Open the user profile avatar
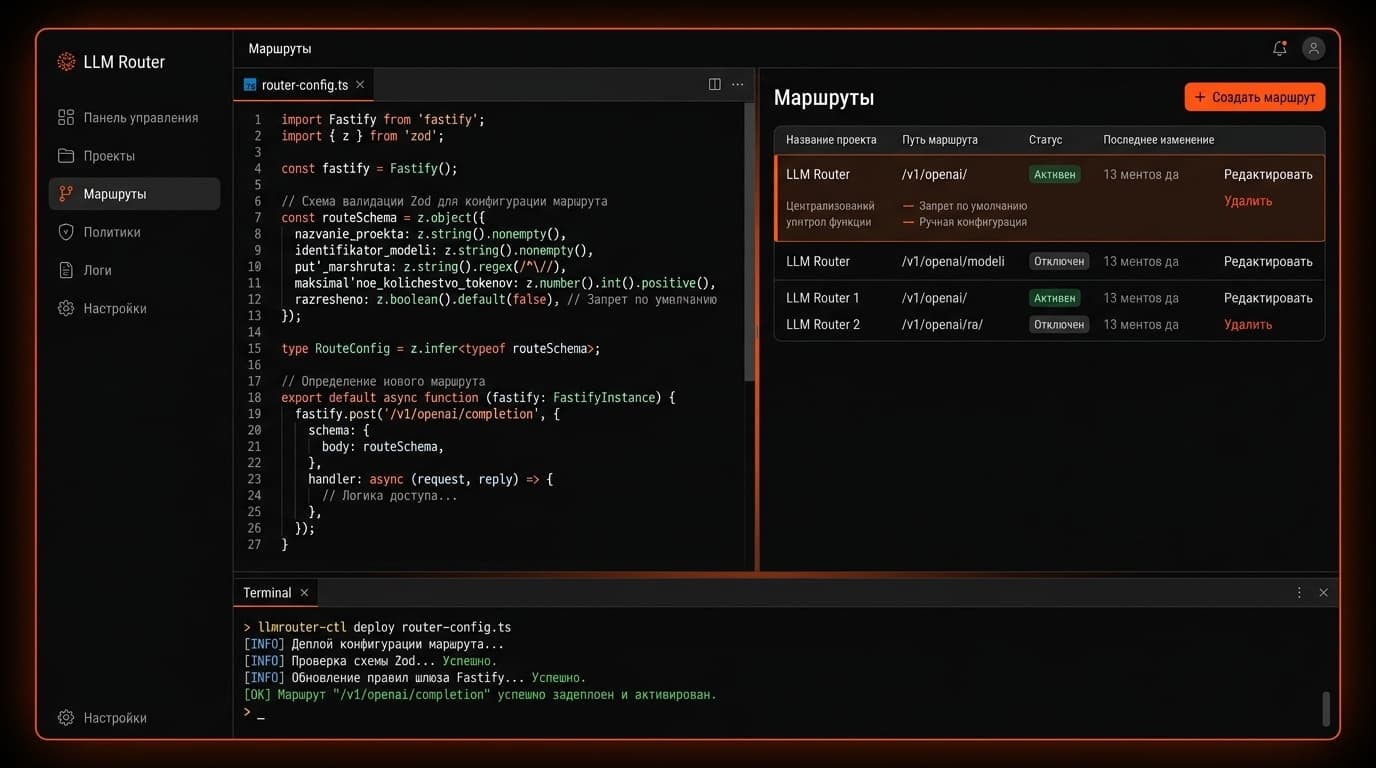This screenshot has height=768, width=1376. coord(1314,48)
